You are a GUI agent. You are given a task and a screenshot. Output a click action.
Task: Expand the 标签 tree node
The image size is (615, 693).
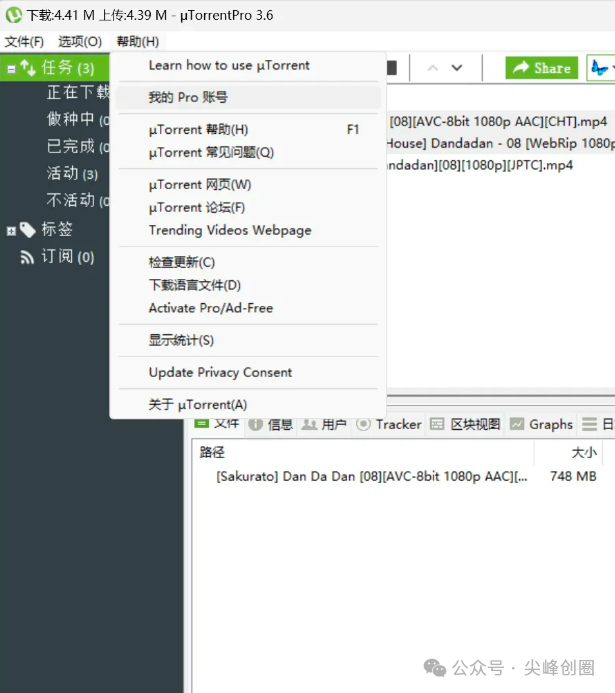[11, 231]
